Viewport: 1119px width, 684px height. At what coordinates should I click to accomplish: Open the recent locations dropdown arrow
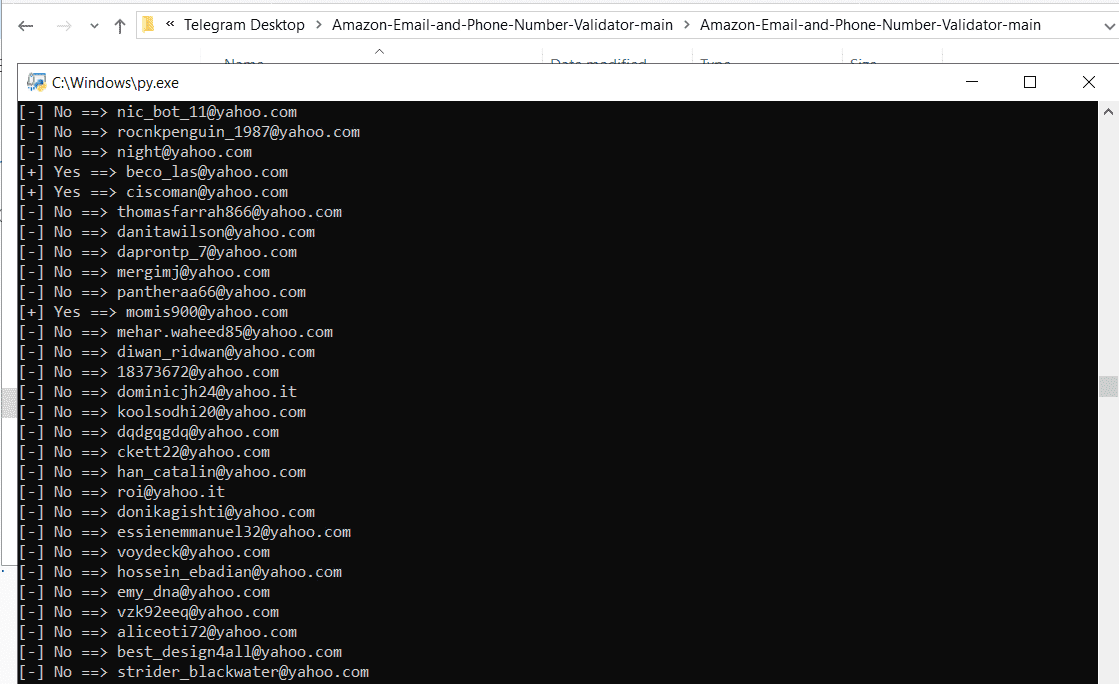(x=94, y=26)
